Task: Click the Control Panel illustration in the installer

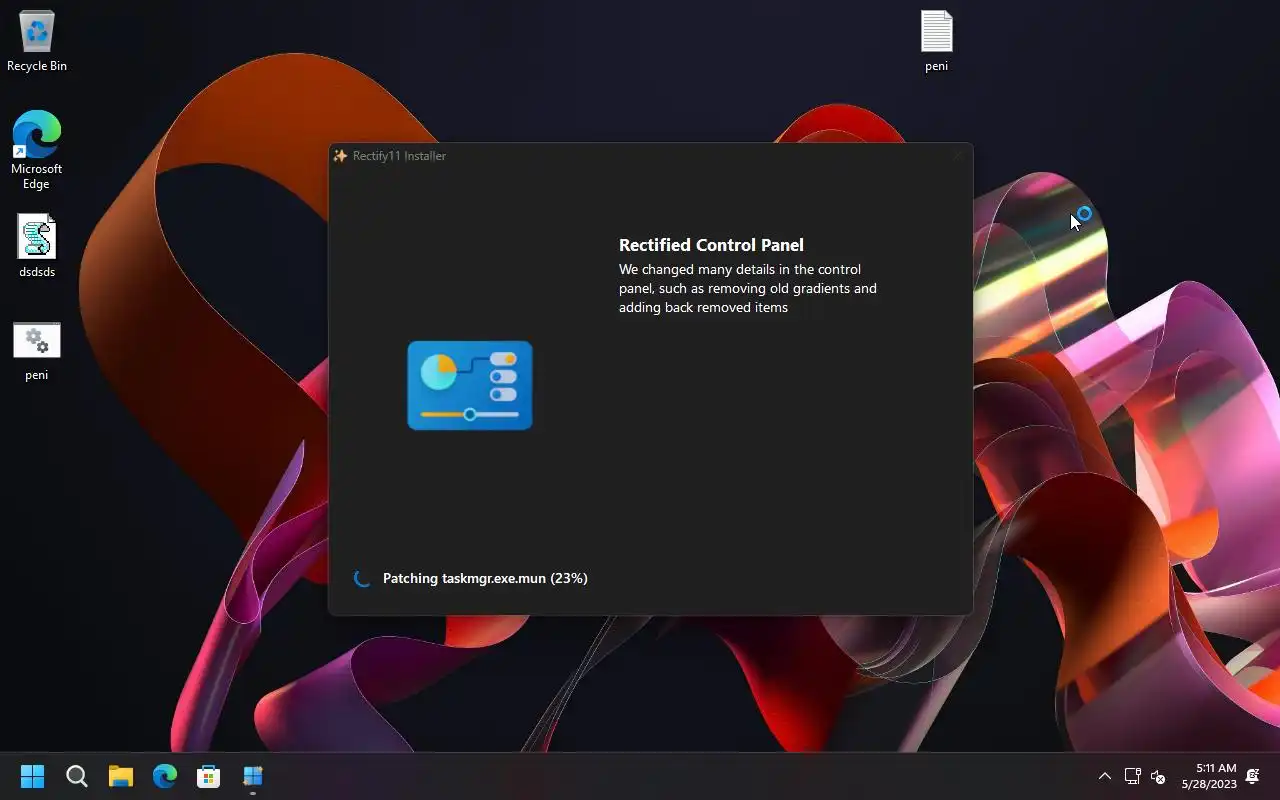Action: [470, 386]
